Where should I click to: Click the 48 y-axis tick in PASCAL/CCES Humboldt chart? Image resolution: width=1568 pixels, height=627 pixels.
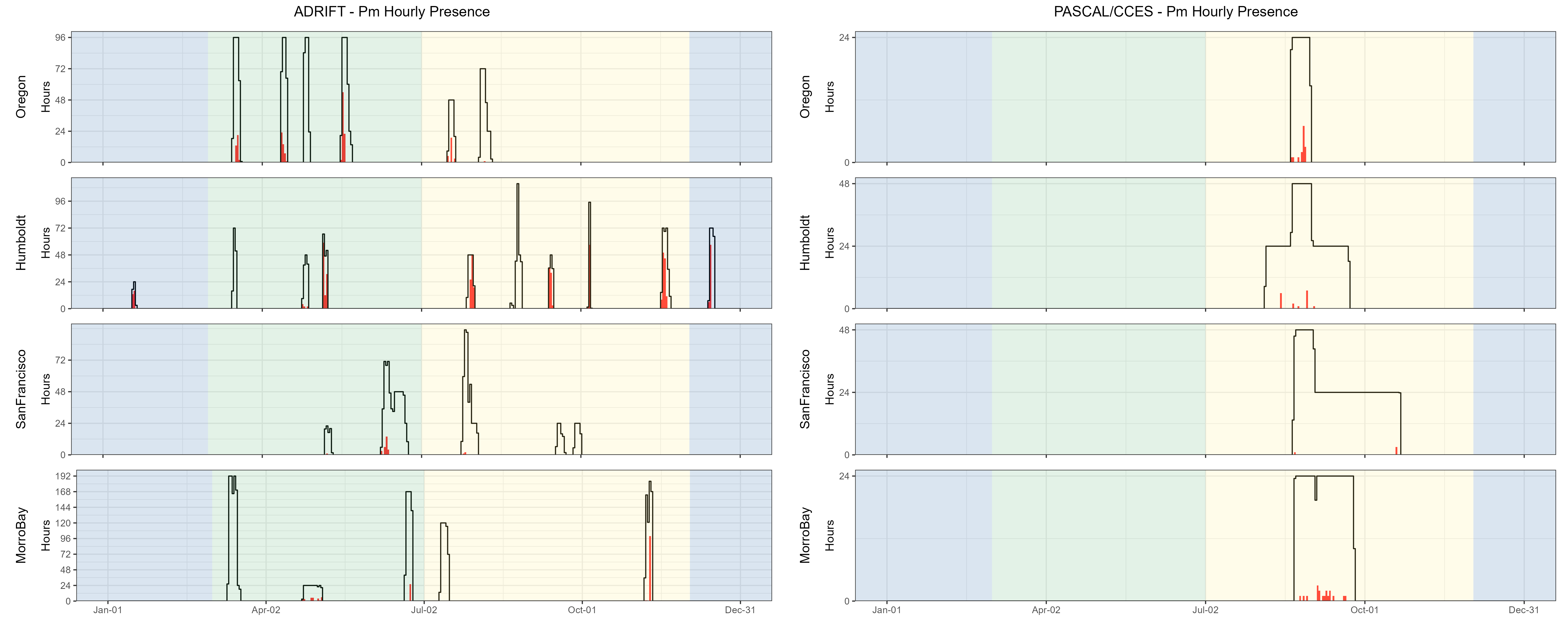844,184
